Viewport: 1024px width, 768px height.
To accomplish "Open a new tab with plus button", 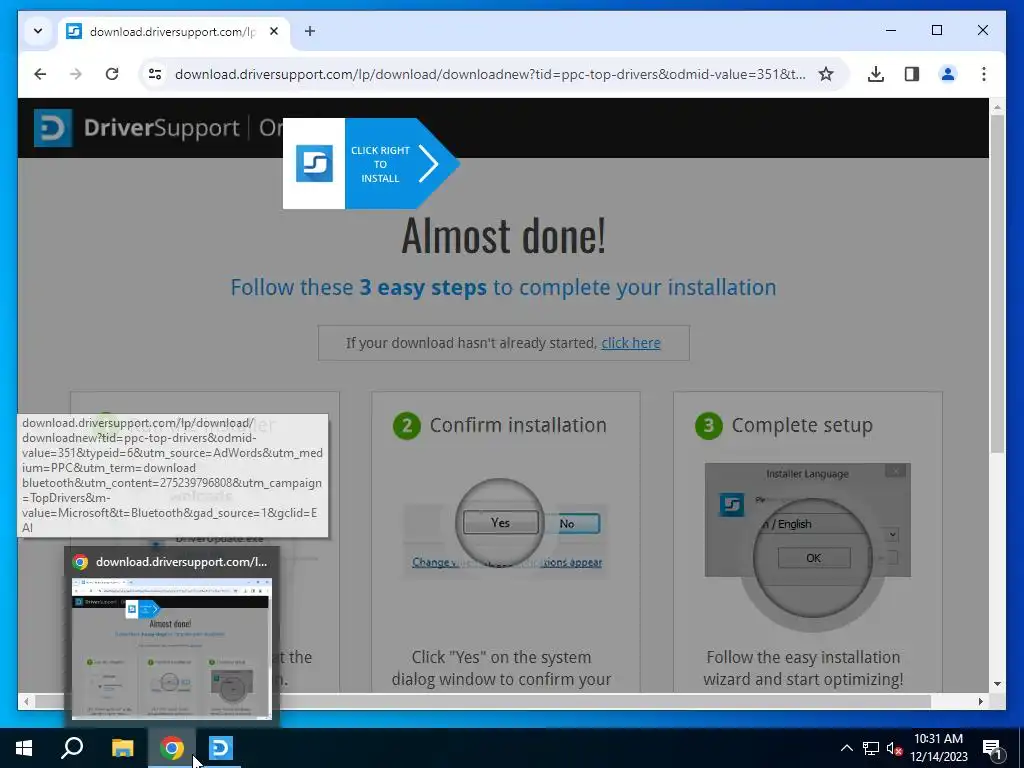I will (310, 31).
